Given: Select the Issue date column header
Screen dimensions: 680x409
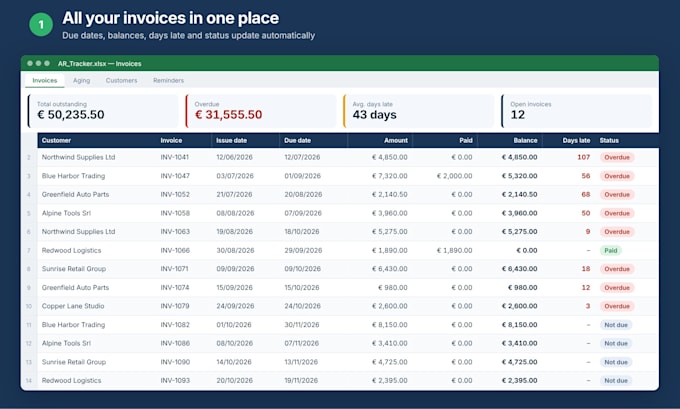Looking at the screenshot, I should [232, 140].
